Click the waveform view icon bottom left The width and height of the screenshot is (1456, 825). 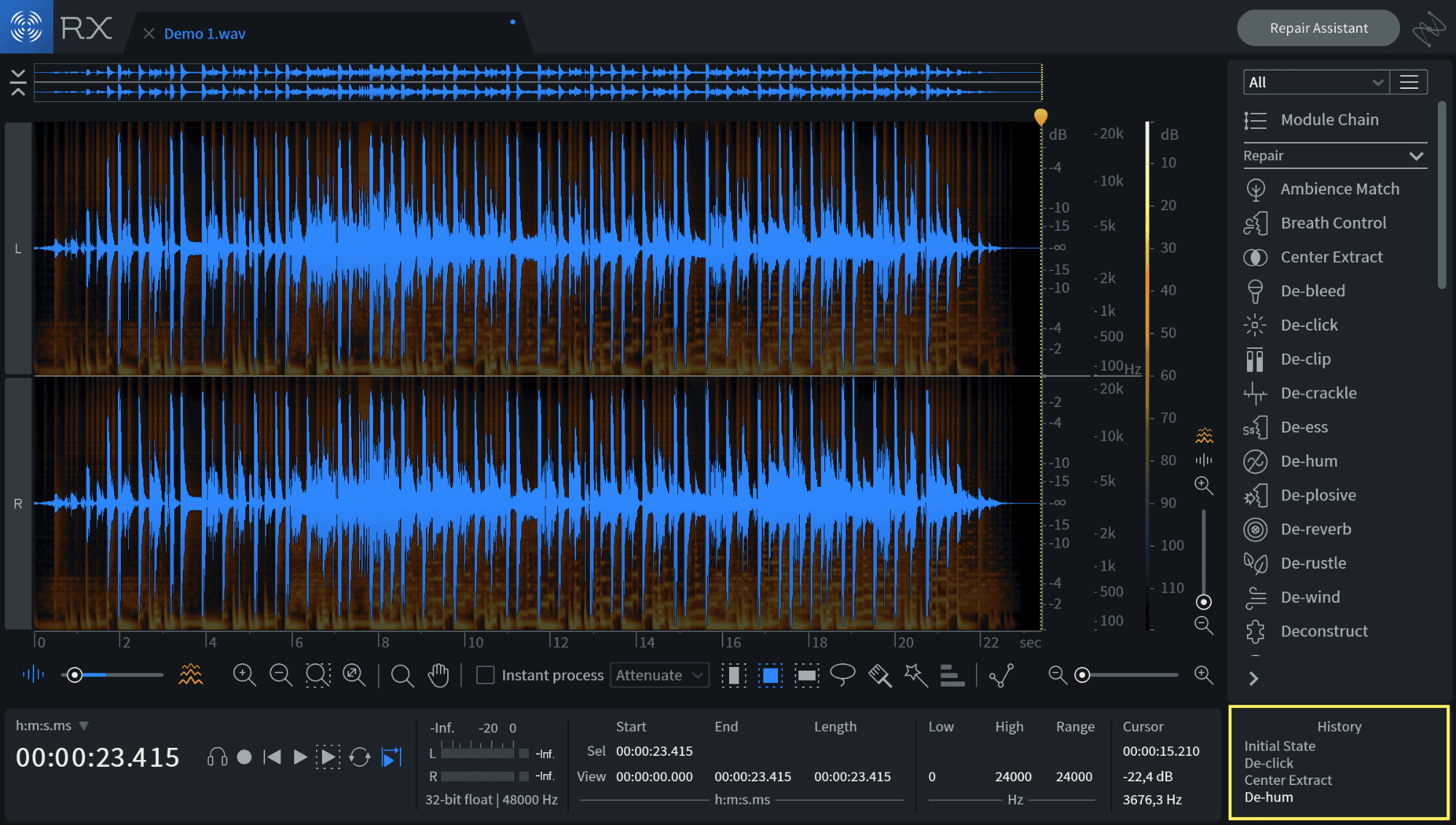(x=33, y=674)
